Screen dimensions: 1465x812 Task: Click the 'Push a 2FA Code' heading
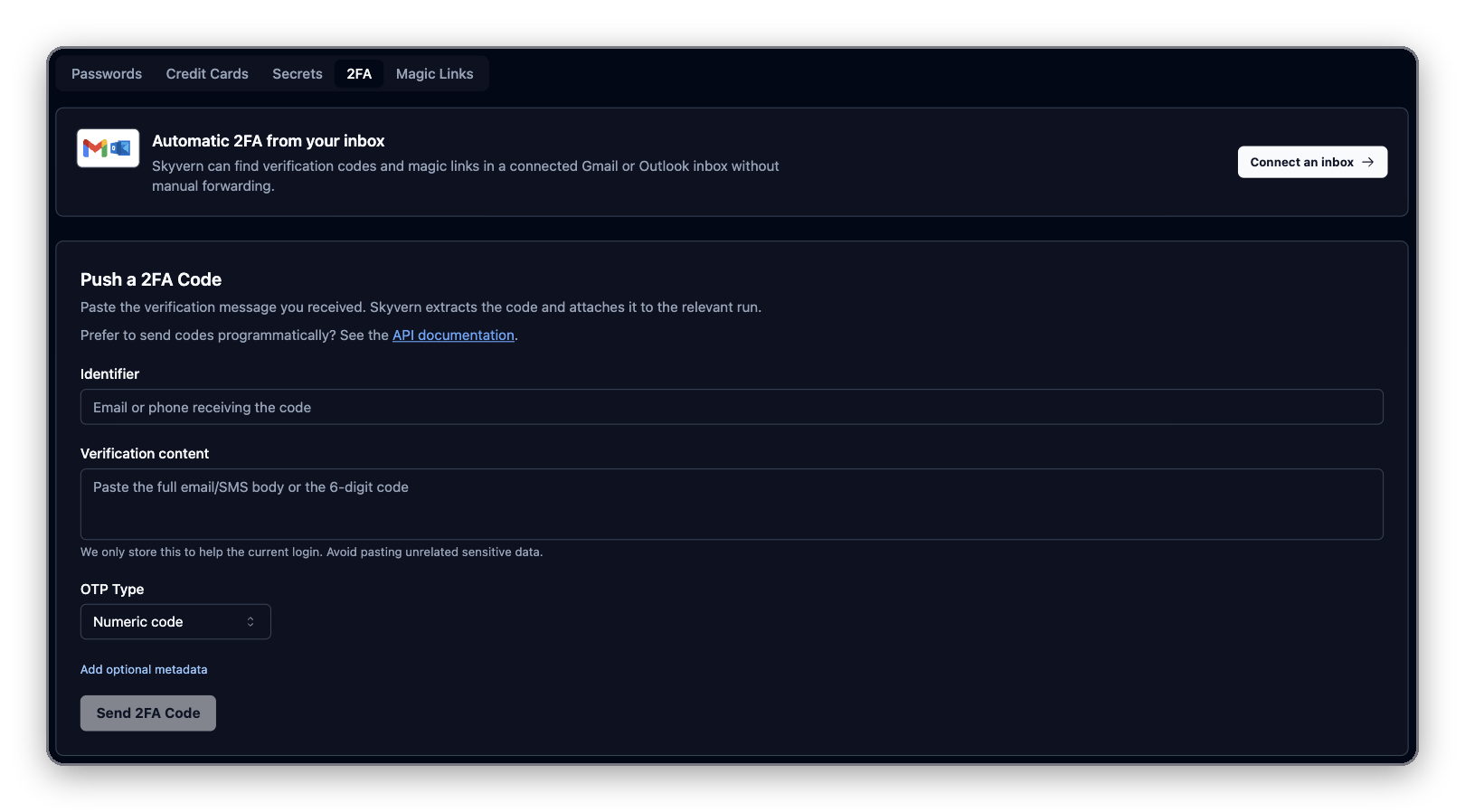[x=151, y=280]
